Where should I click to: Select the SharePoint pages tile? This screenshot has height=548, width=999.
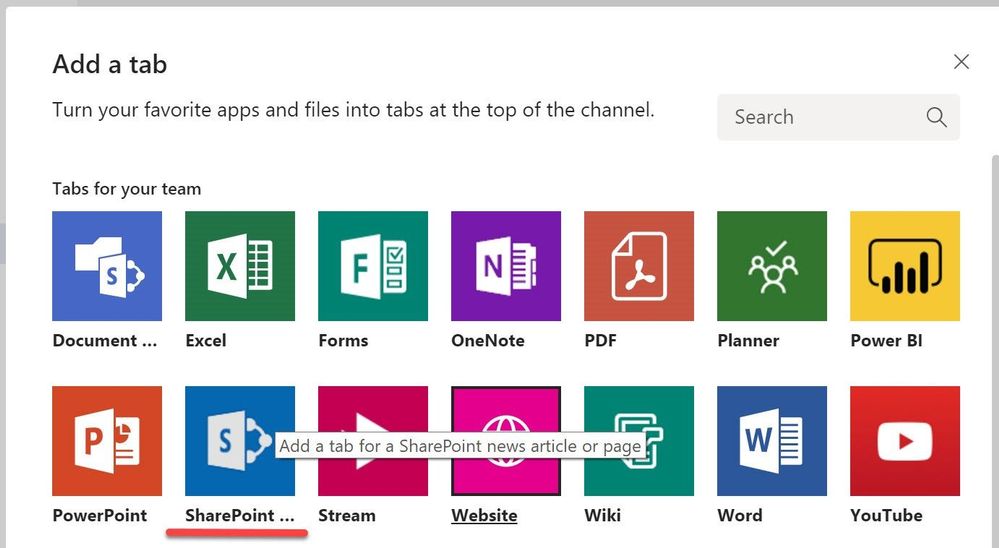pyautogui.click(x=240, y=441)
